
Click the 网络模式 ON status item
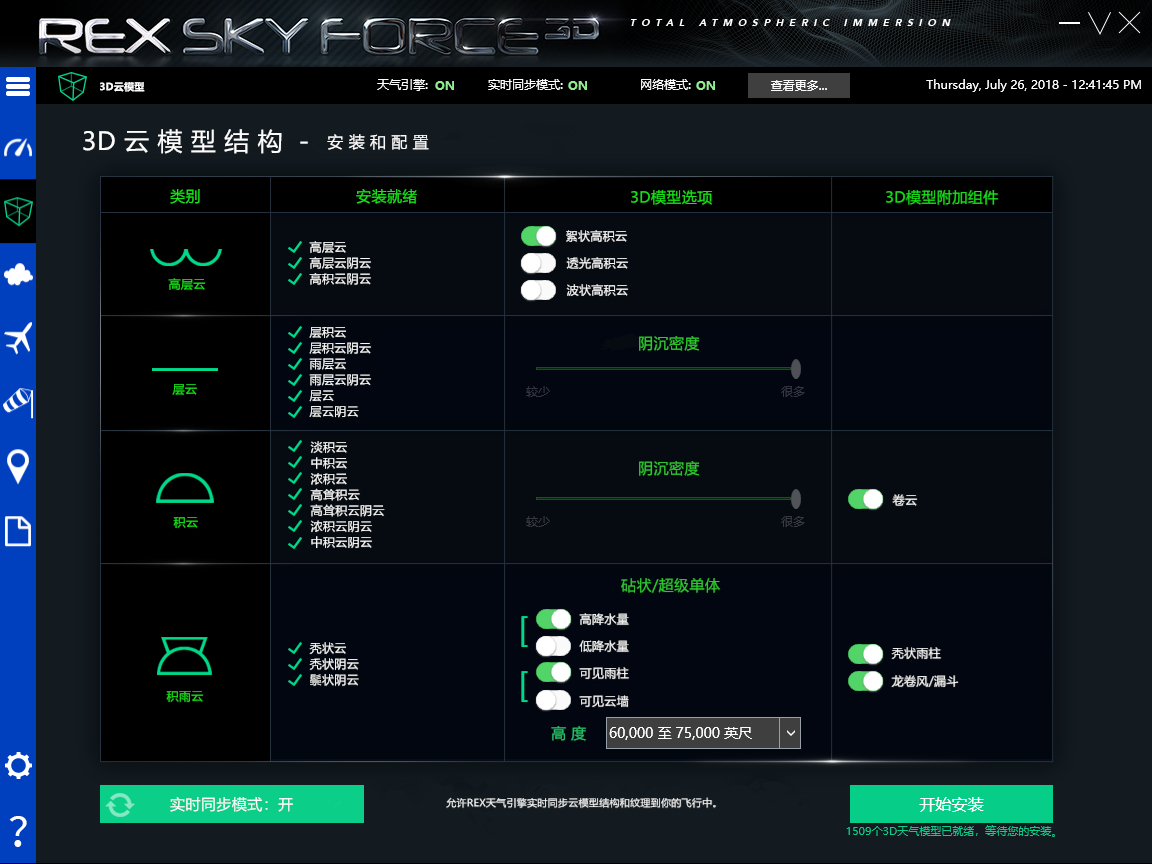pos(676,86)
